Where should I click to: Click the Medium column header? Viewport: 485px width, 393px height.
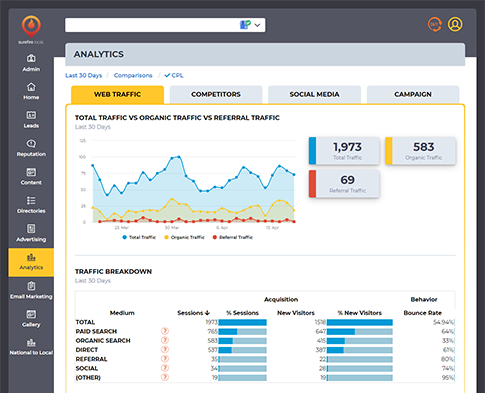pos(122,313)
